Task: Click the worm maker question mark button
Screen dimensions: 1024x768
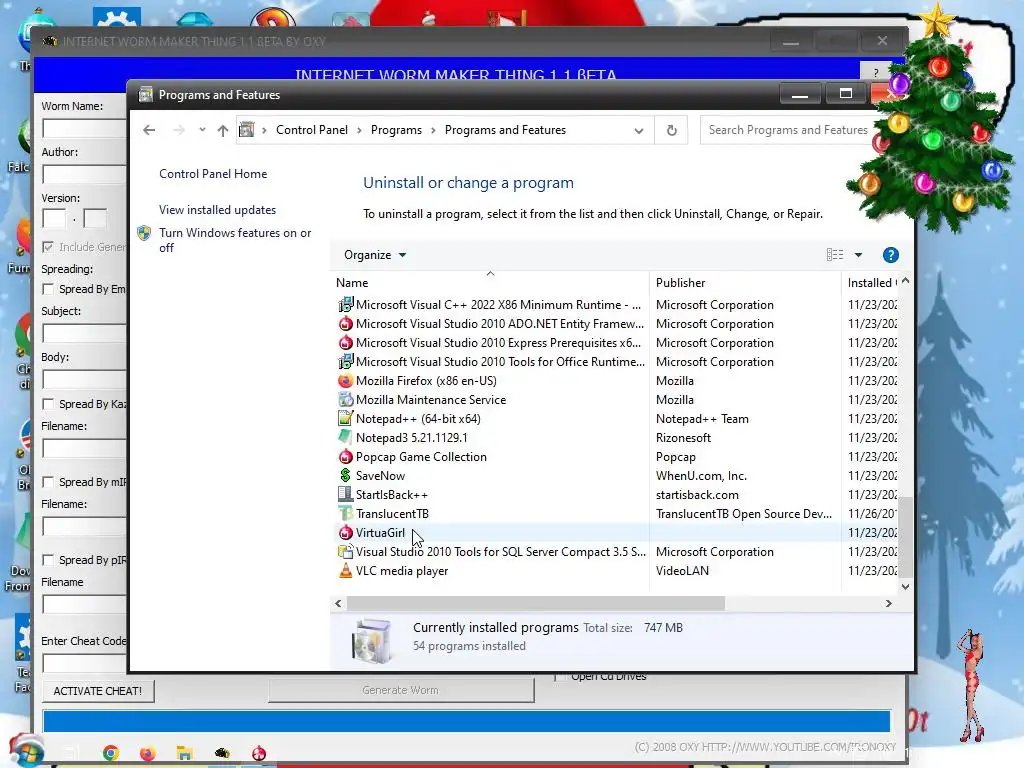Action: tap(876, 72)
